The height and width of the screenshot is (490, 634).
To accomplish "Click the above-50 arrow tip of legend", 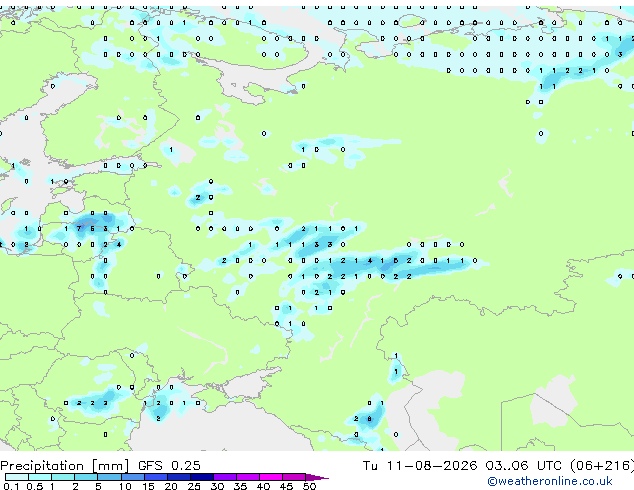I will 317,477.
